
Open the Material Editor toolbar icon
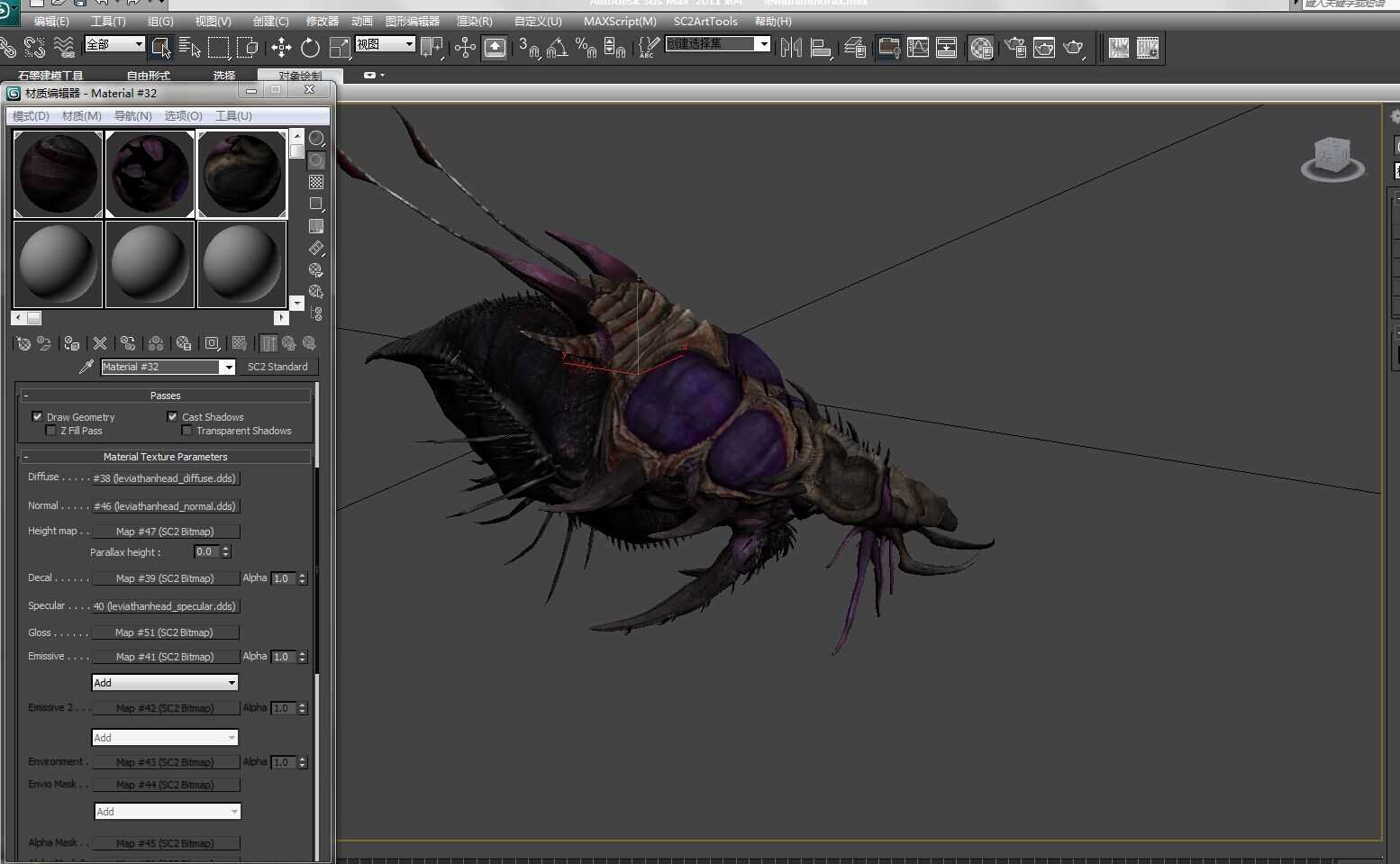click(981, 47)
